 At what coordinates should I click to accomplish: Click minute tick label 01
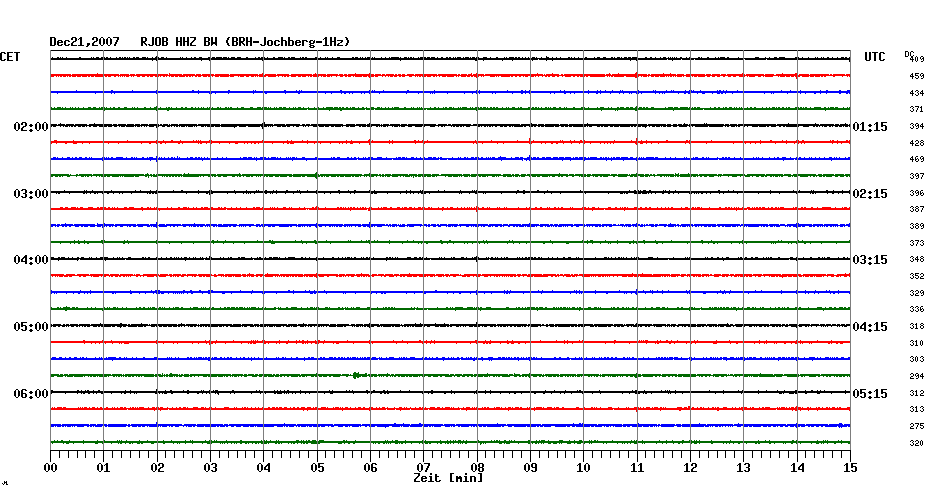point(104,468)
